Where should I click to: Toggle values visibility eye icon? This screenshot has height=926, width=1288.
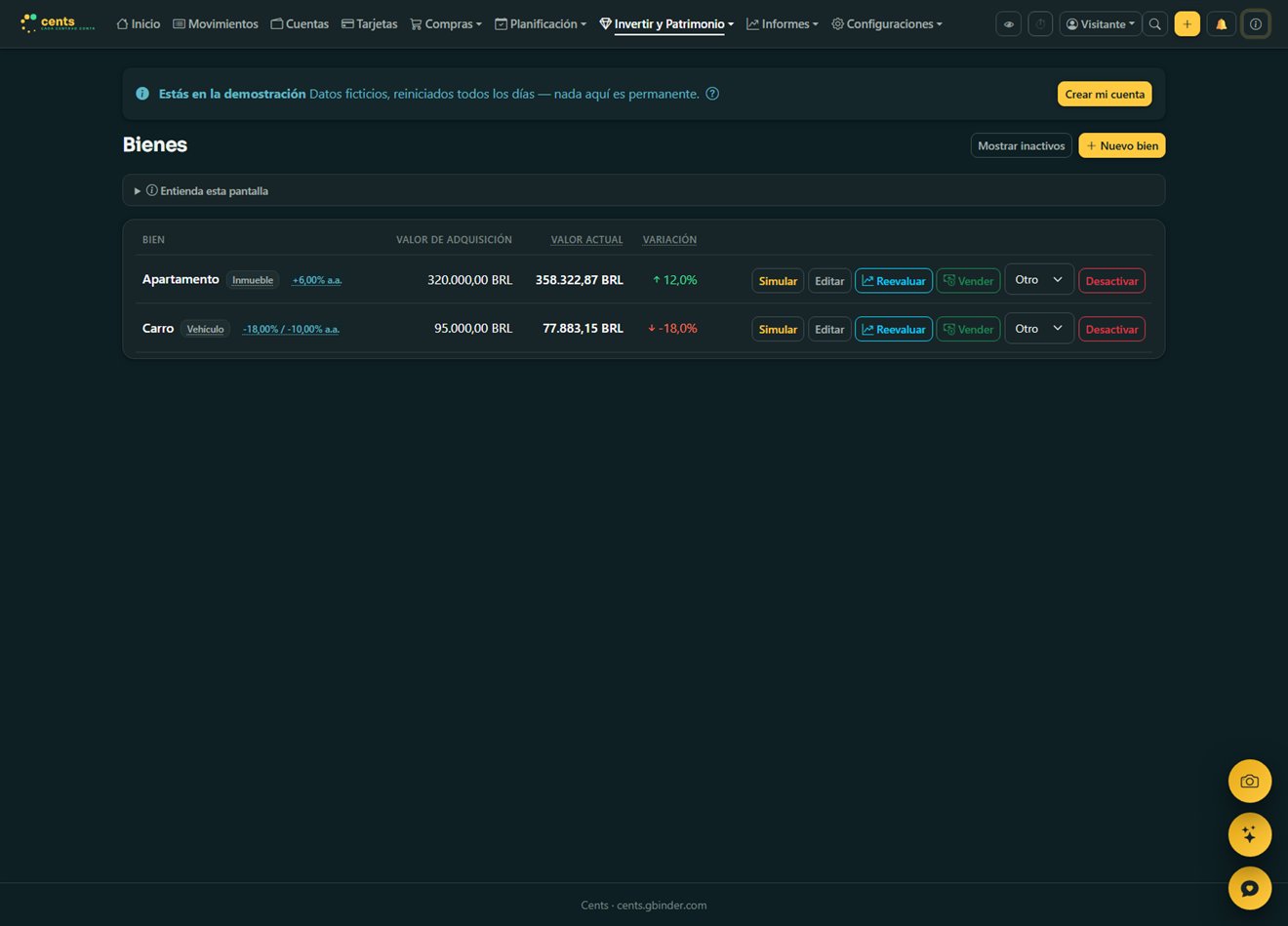tap(1009, 24)
